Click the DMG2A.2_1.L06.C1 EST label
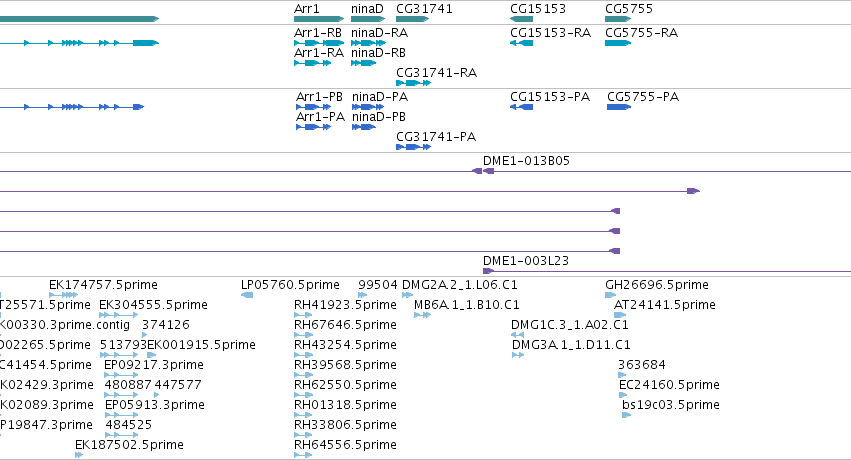851x460 pixels. click(x=460, y=285)
